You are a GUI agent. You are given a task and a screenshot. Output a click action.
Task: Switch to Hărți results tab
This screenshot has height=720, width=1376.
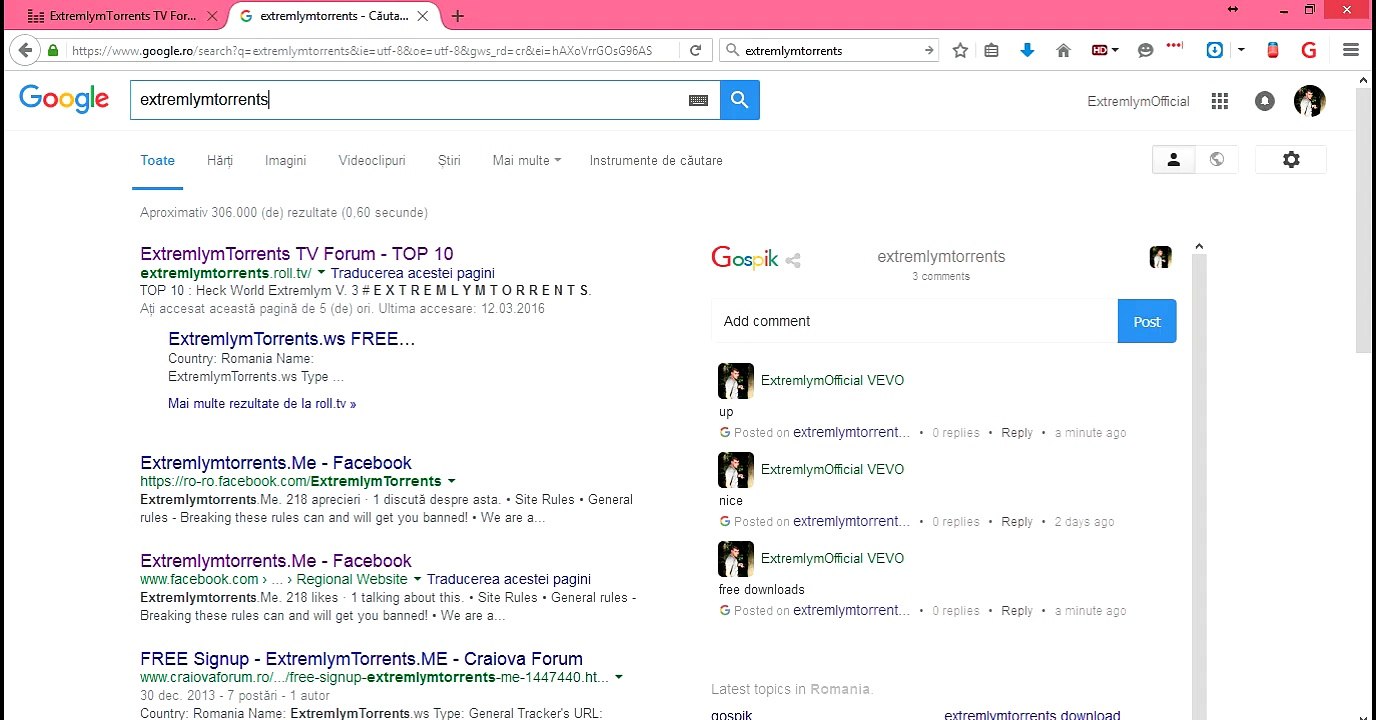click(x=220, y=160)
